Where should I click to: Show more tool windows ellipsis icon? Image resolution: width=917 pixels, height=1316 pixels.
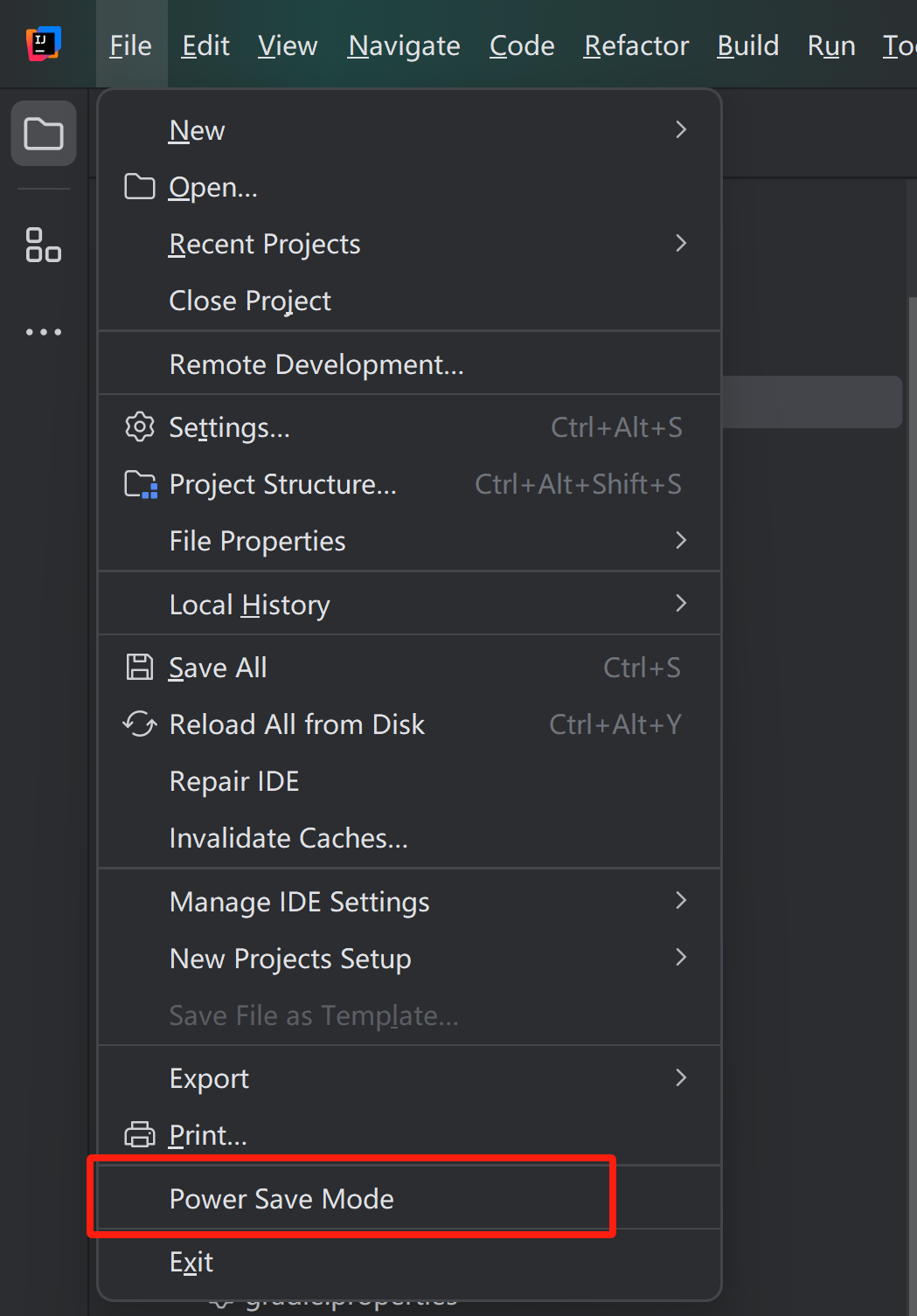(44, 332)
